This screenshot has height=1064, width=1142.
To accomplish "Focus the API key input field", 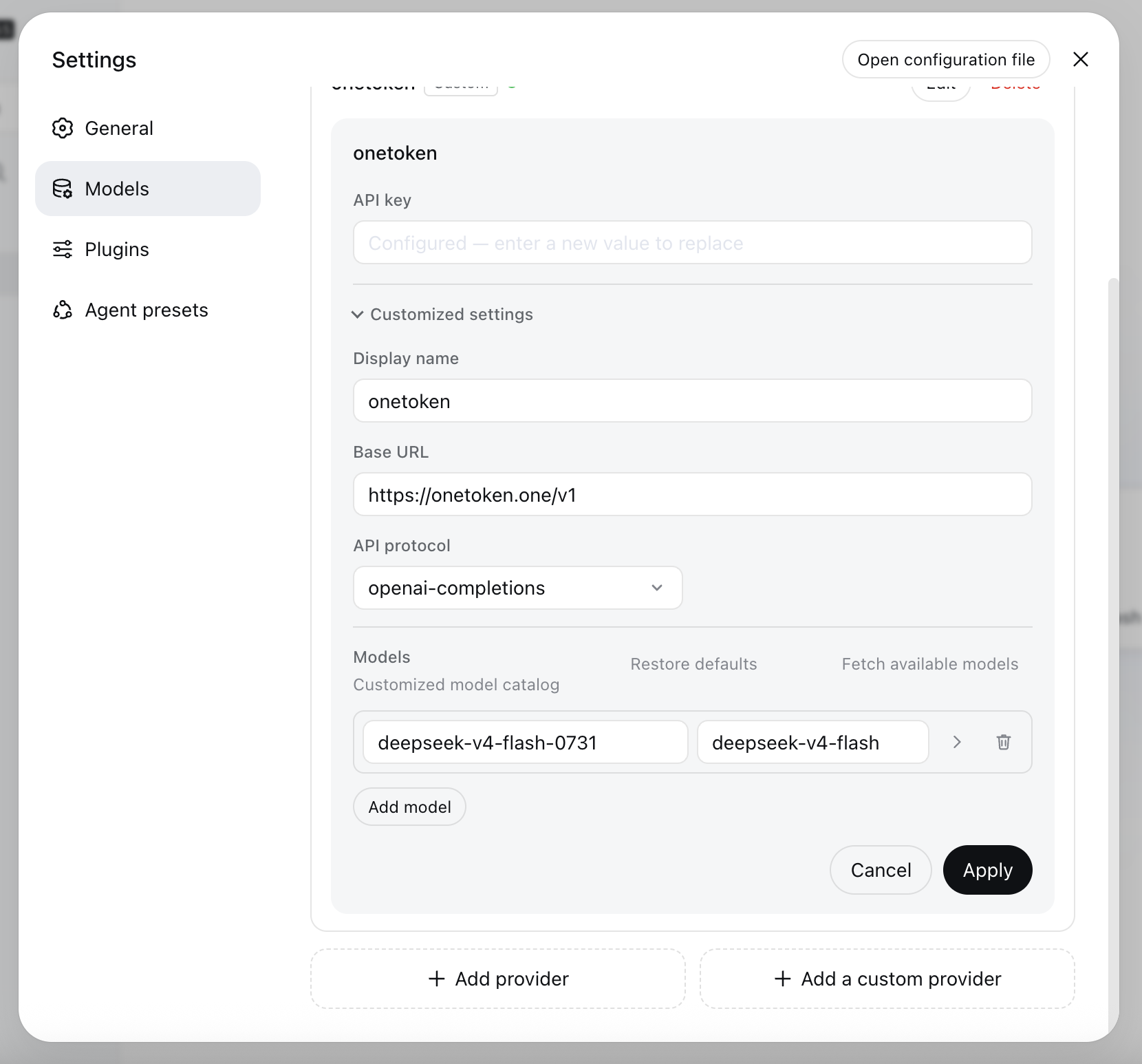I will point(692,242).
